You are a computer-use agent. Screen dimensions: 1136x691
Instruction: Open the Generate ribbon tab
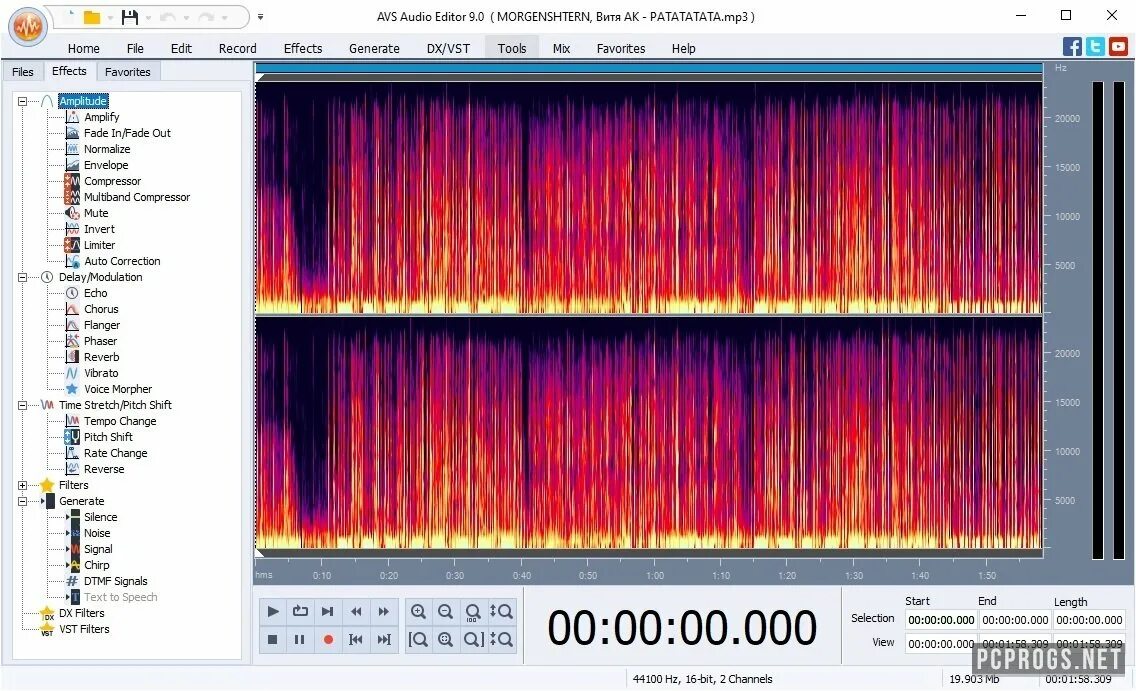[x=374, y=49]
